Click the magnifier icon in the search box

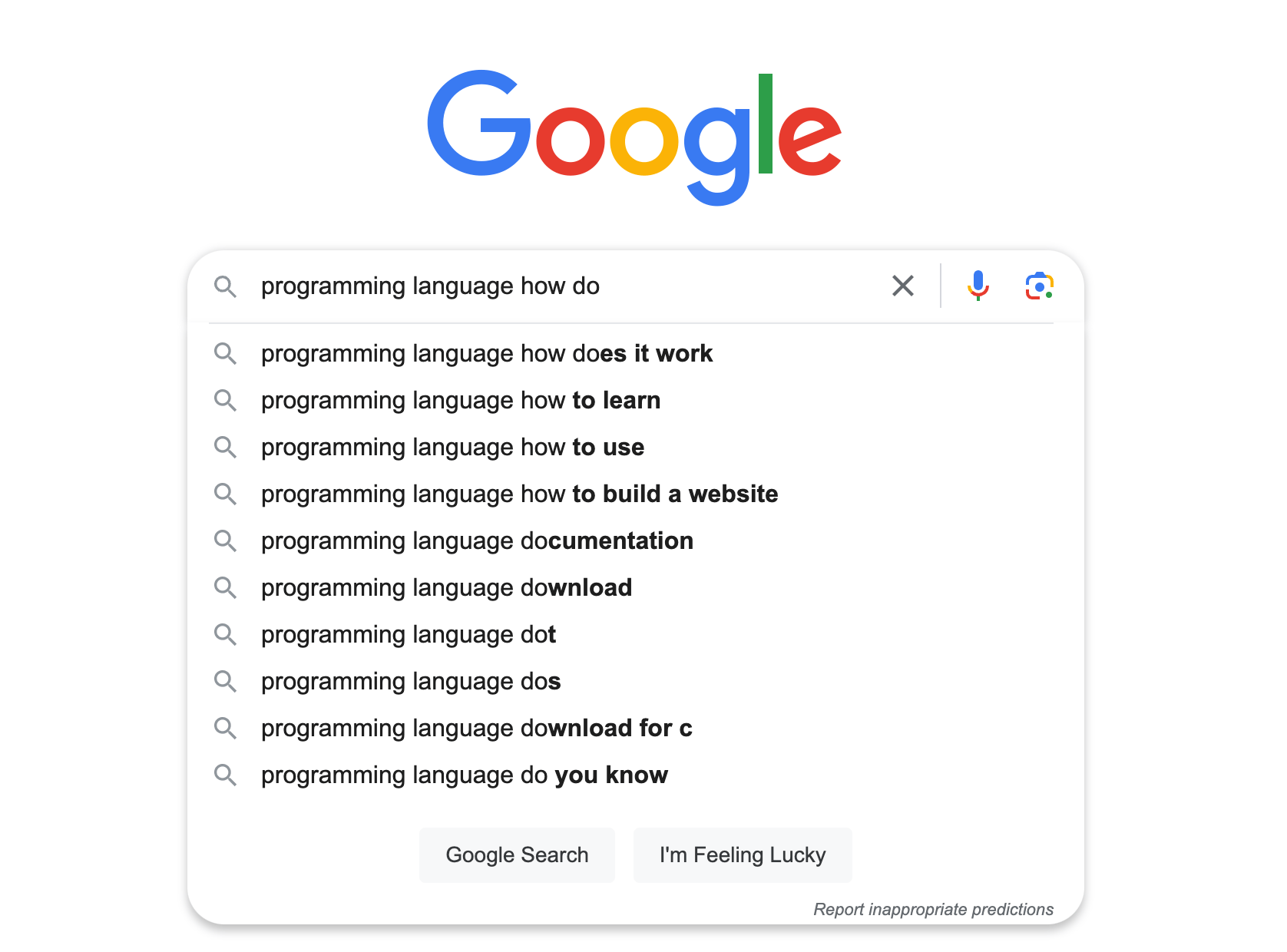(225, 286)
